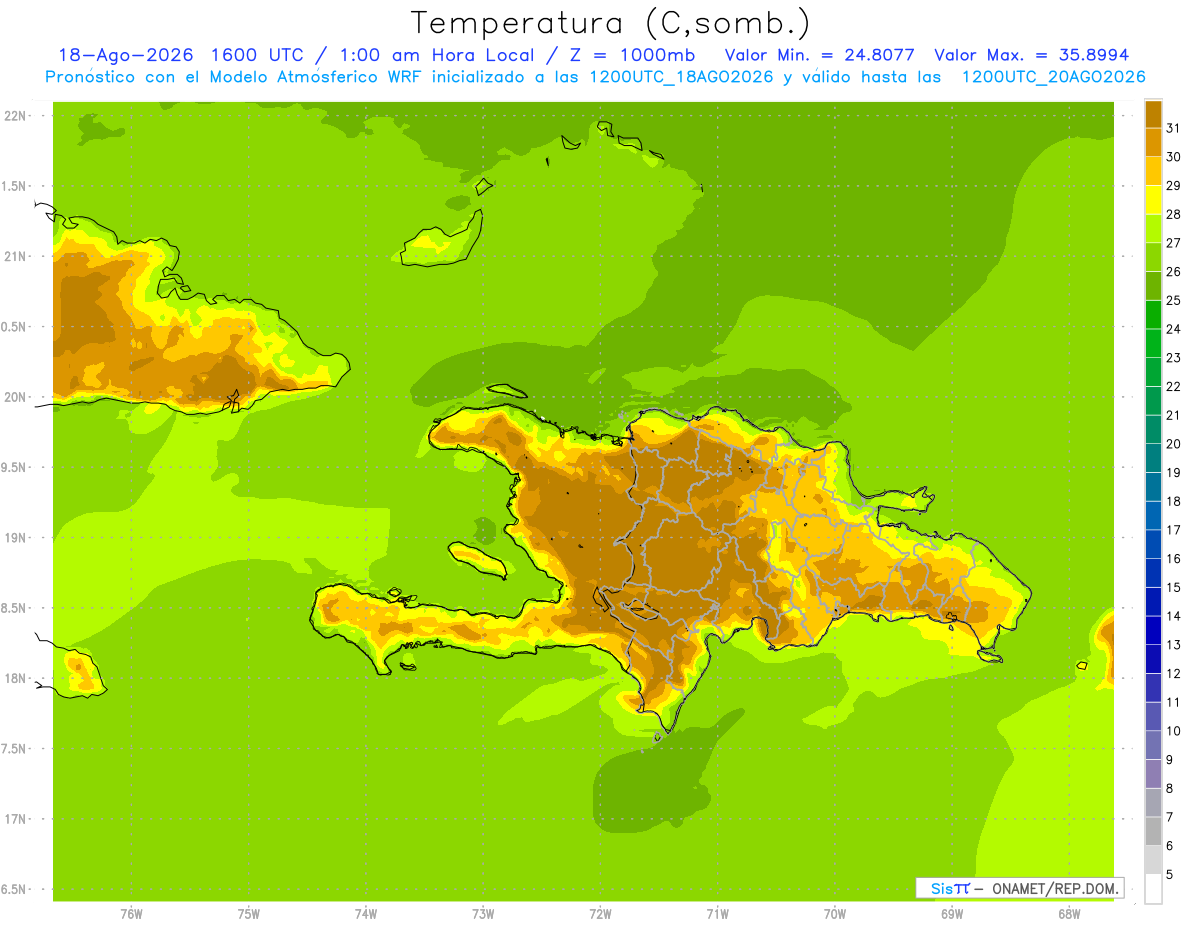Click the gray legend swatch between 6 and 7
Image resolution: width=1200 pixels, height=927 pixels.
coord(1153,832)
